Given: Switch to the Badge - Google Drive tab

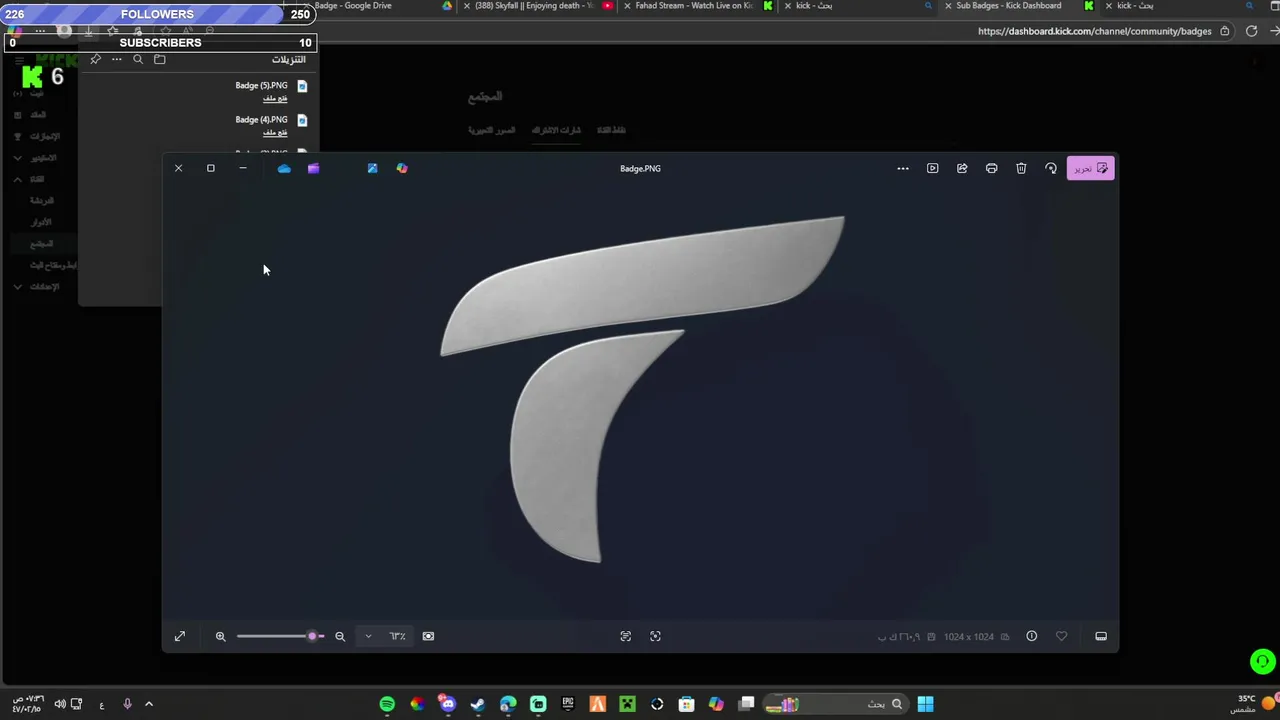Looking at the screenshot, I should tap(353, 6).
